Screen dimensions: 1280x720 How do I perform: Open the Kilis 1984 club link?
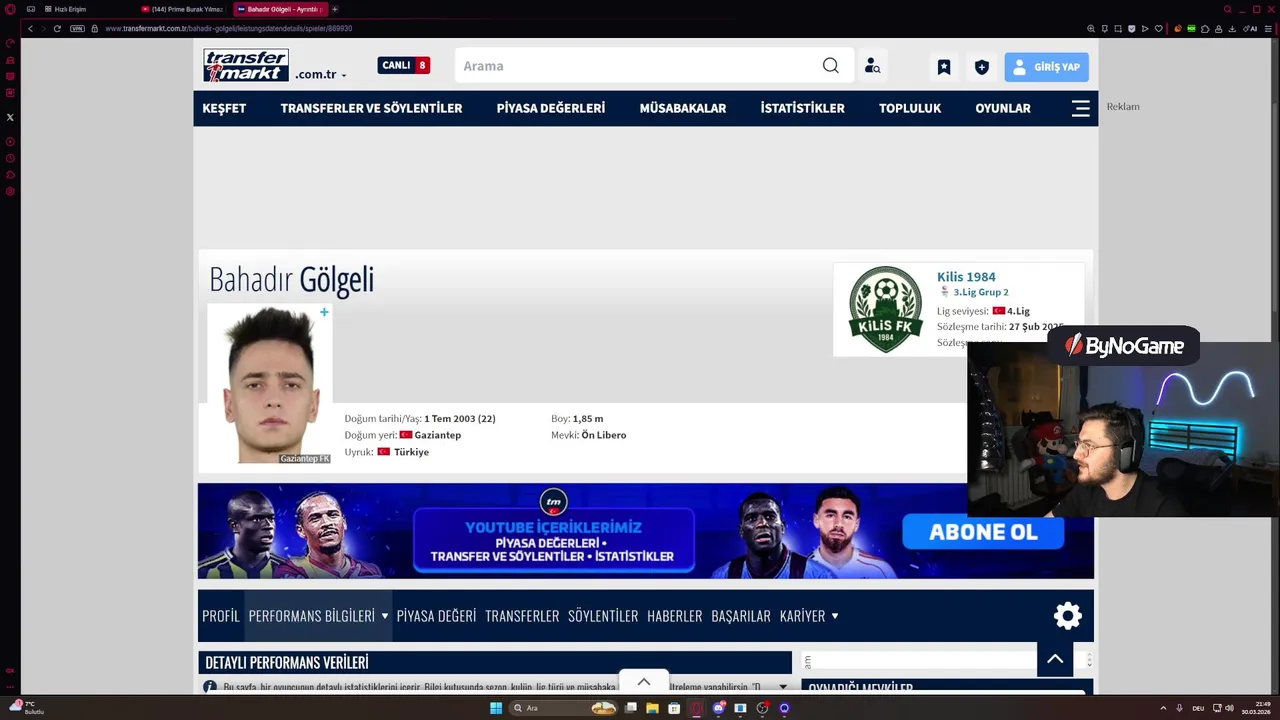coord(966,277)
